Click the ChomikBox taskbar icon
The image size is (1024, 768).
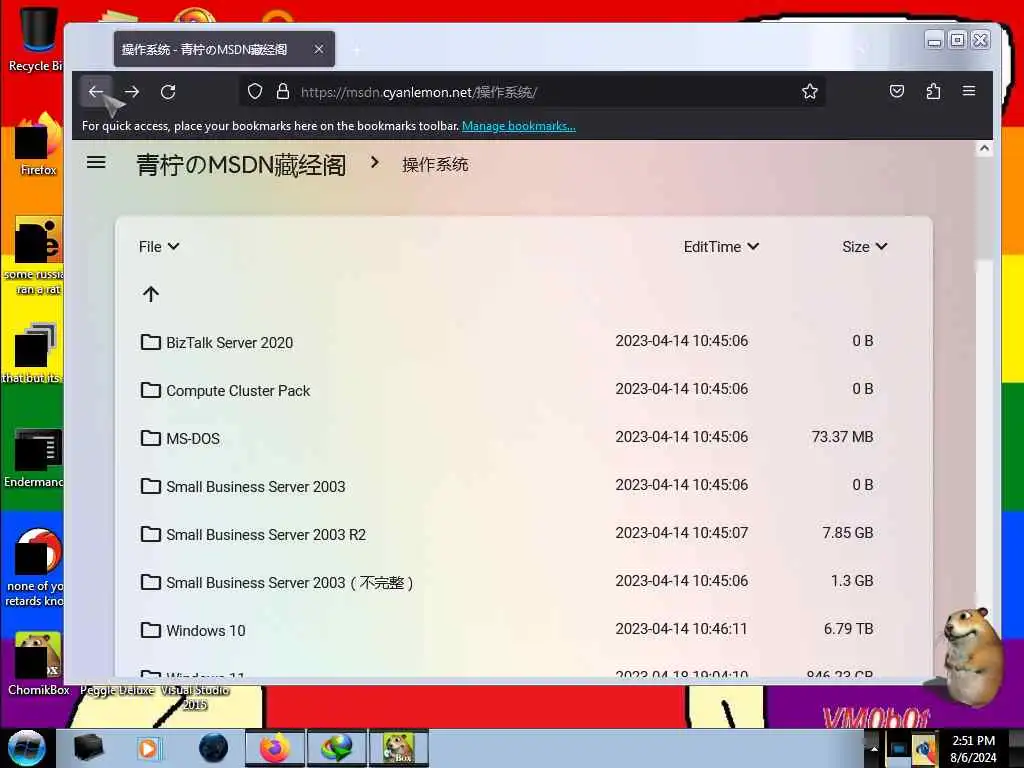pos(399,748)
